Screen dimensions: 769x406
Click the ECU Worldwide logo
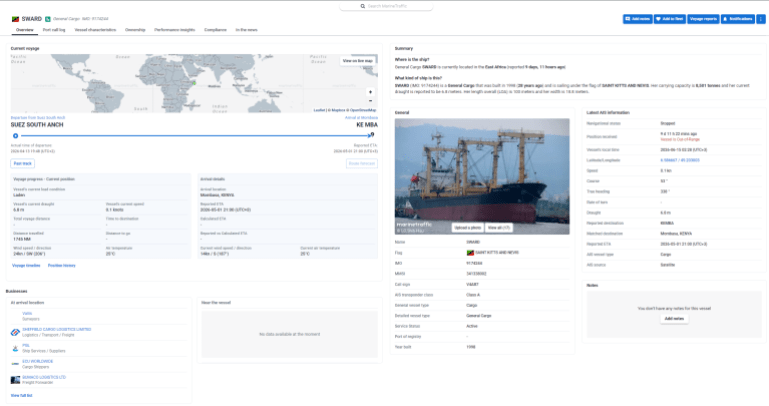15,364
